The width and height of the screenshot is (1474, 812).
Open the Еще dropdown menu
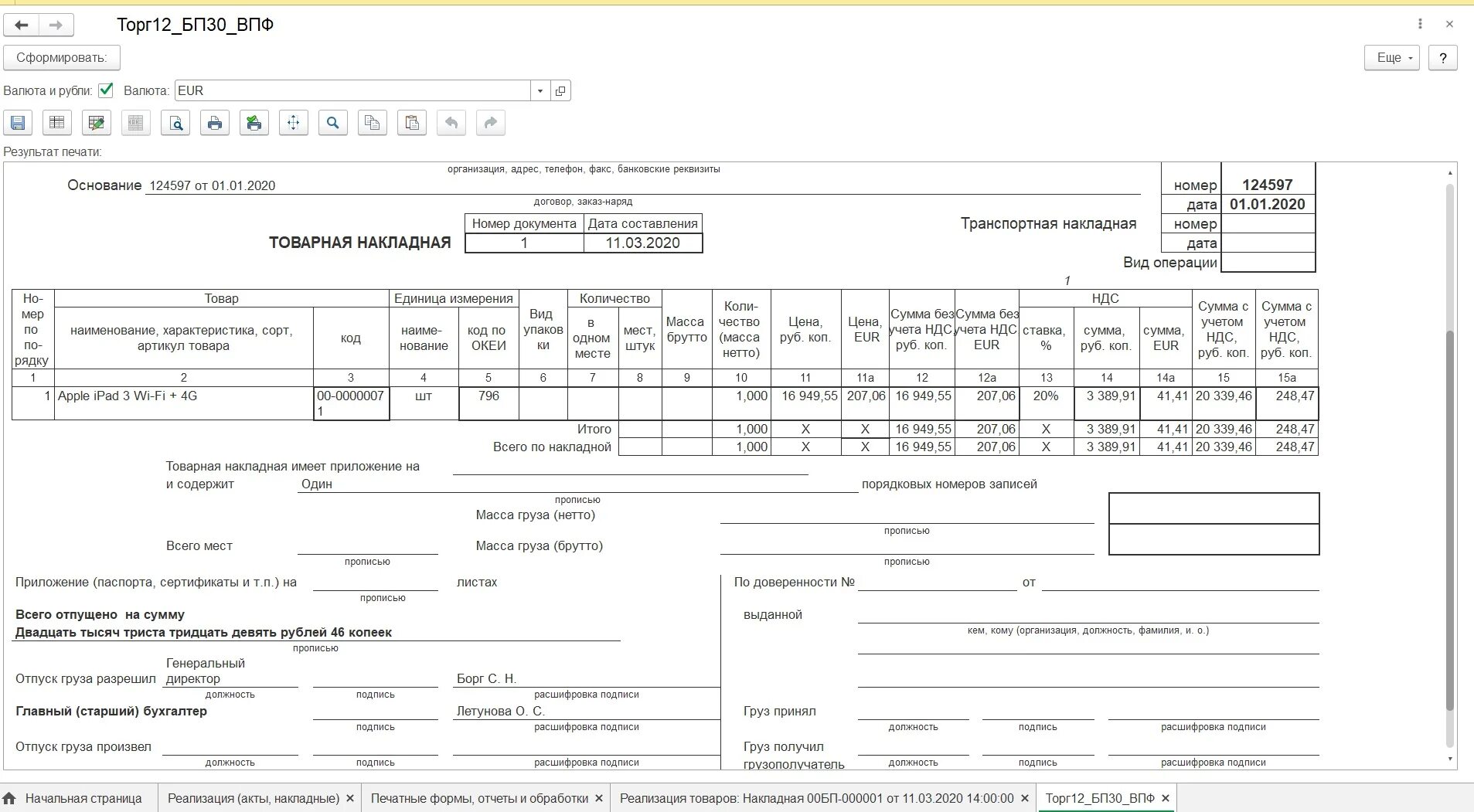tap(1392, 58)
